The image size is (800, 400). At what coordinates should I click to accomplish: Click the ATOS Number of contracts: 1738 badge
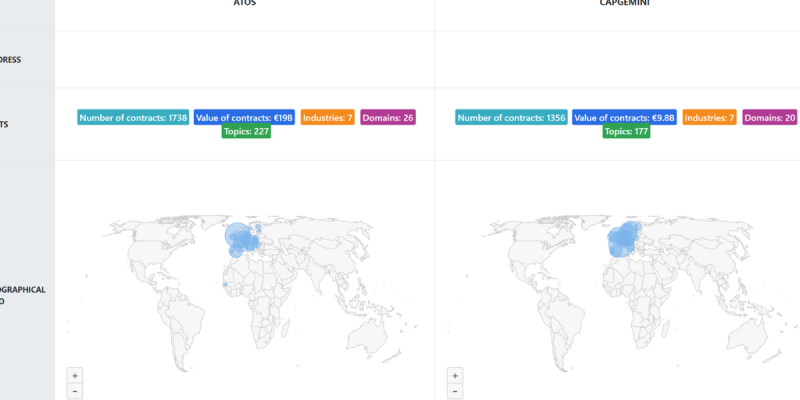pos(133,117)
